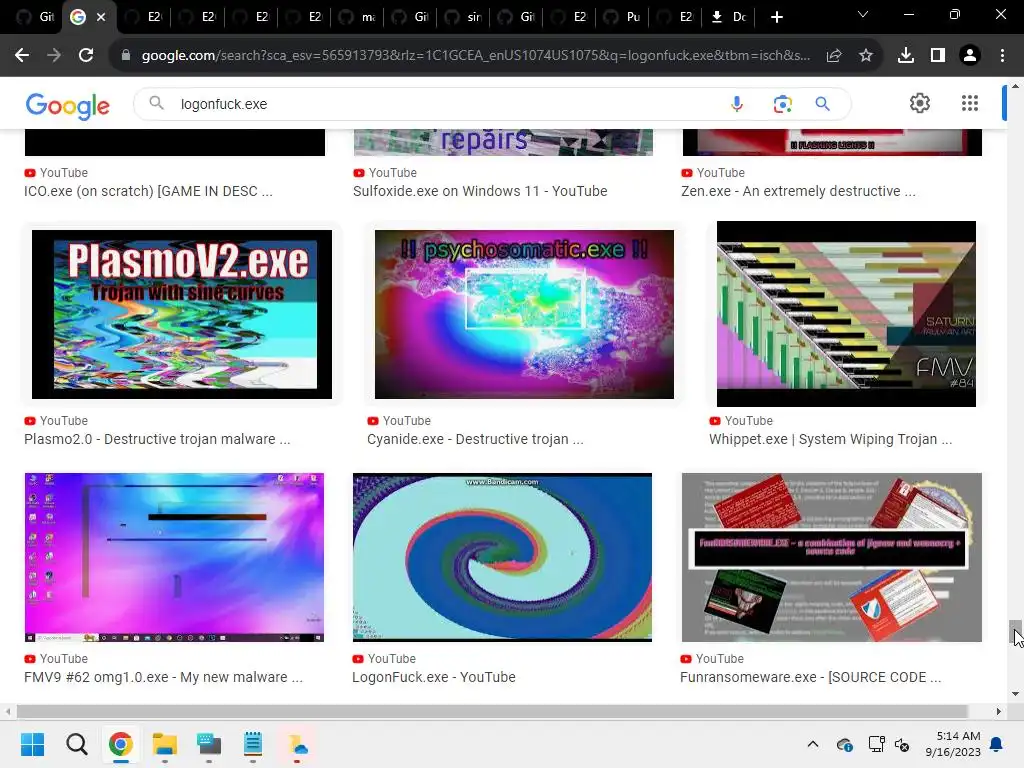Open the purple desktop glitch thumbnail
1024x768 pixels.
pyautogui.click(x=174, y=557)
